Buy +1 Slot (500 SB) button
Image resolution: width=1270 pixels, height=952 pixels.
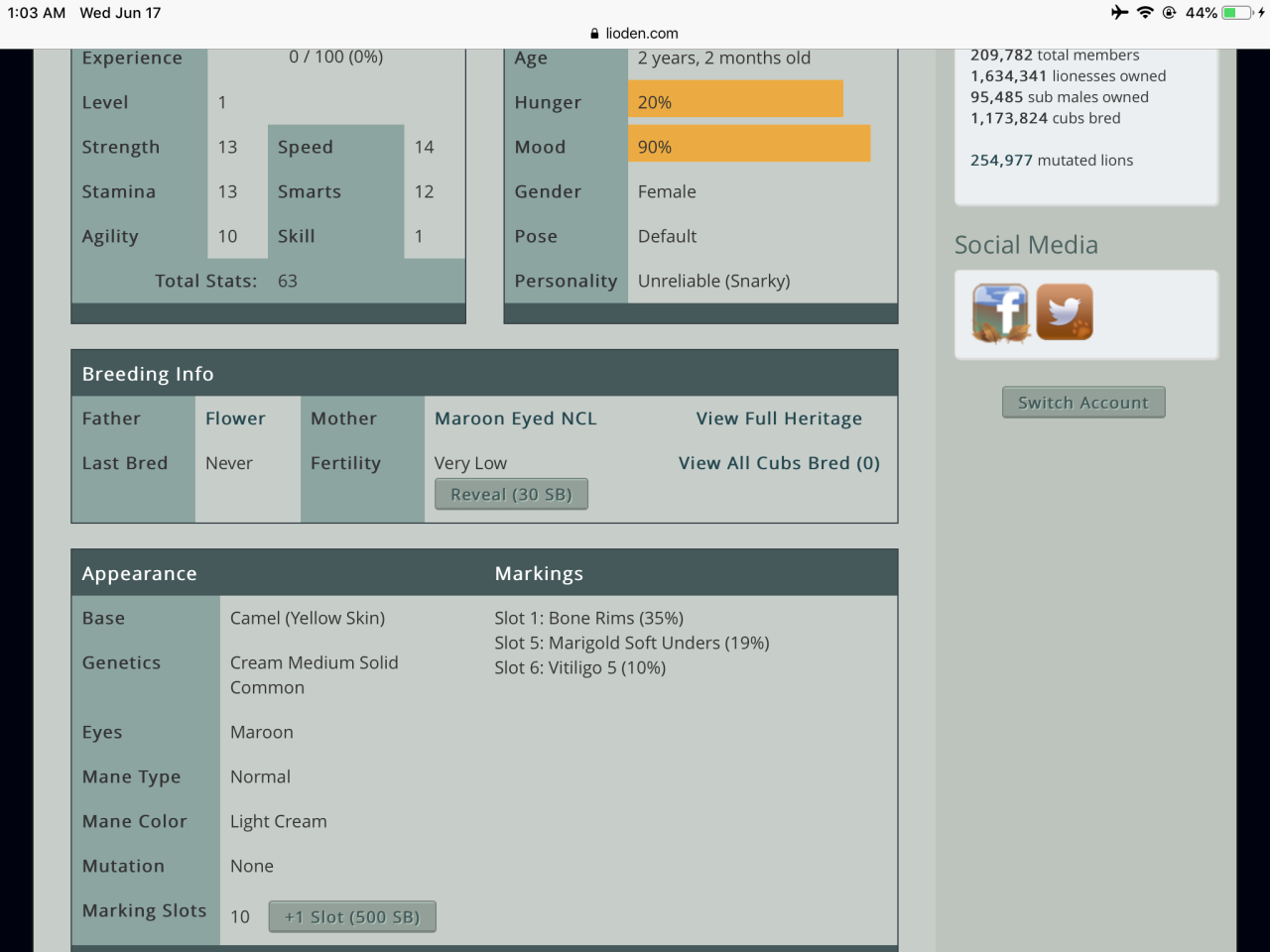click(352, 917)
